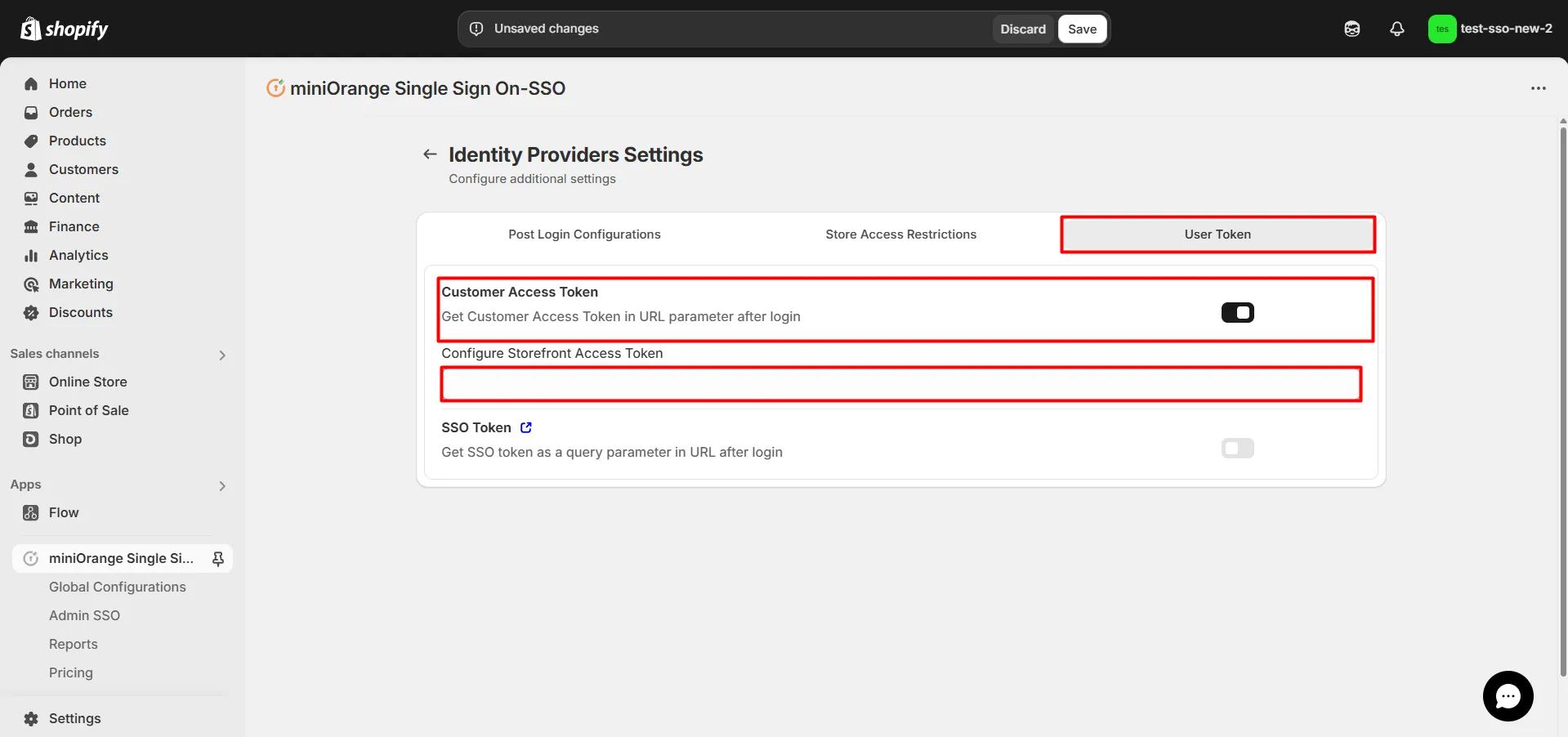Open the live chat bubble
The height and width of the screenshot is (737, 1568).
tap(1508, 696)
